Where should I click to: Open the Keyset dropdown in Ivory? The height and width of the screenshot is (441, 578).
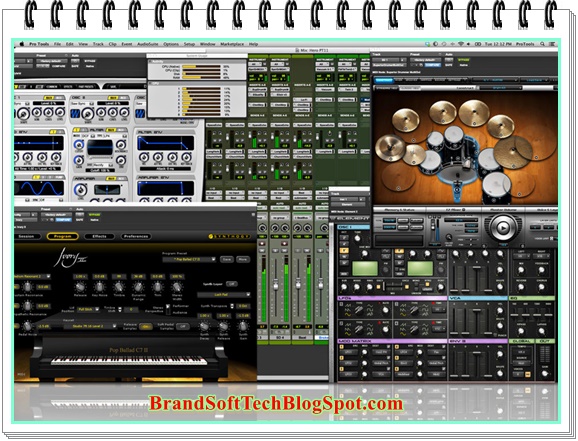click(89, 326)
